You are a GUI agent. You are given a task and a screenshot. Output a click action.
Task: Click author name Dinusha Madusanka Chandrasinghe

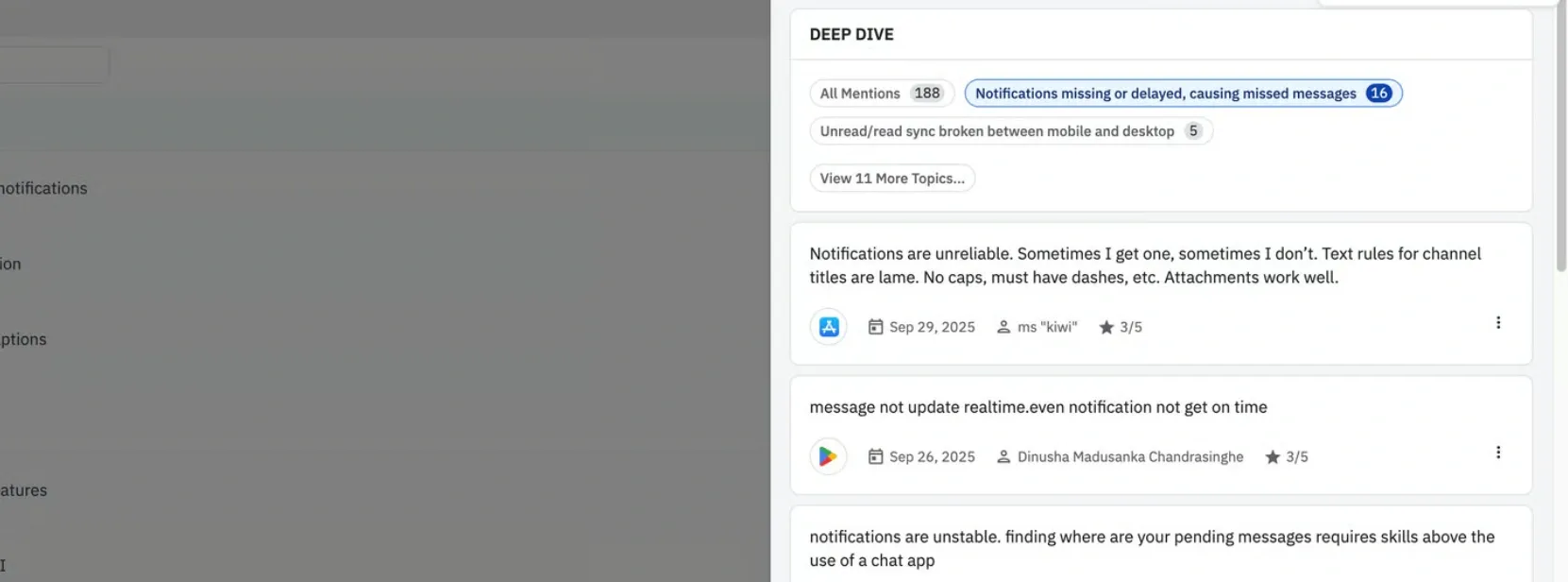pos(1130,457)
